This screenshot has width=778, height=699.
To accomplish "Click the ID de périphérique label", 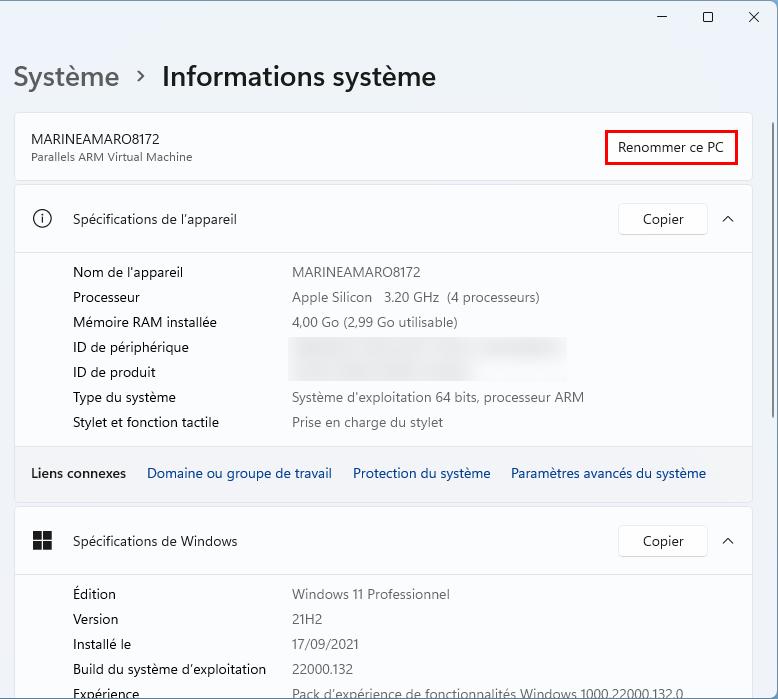I will pyautogui.click(x=130, y=347).
